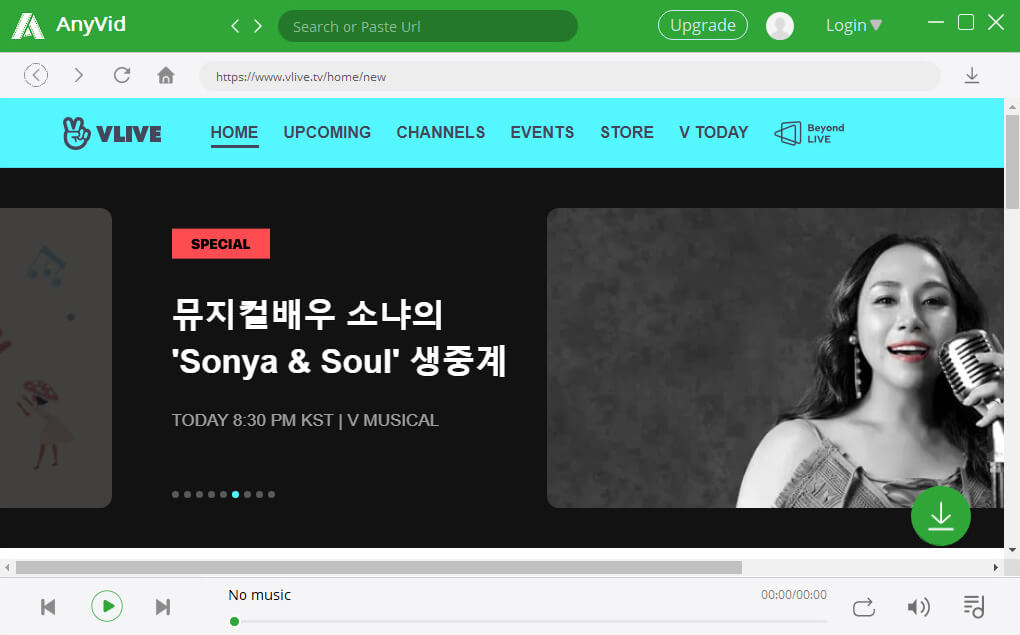Reload the page with refresh icon

pos(122,75)
